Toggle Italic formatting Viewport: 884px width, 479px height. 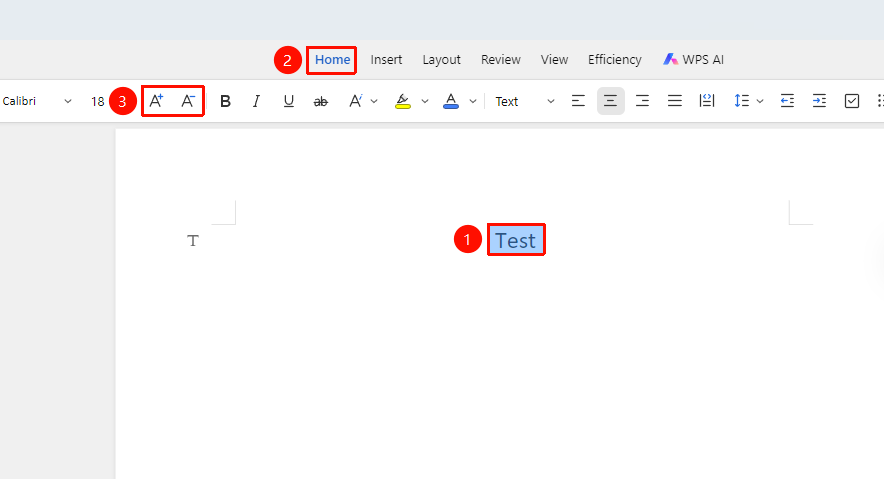tap(257, 101)
